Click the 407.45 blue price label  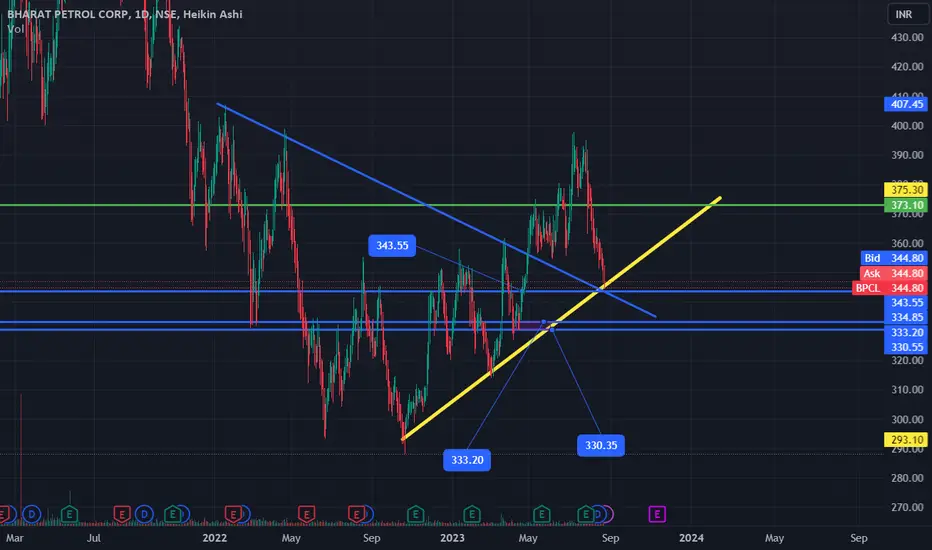coord(906,104)
